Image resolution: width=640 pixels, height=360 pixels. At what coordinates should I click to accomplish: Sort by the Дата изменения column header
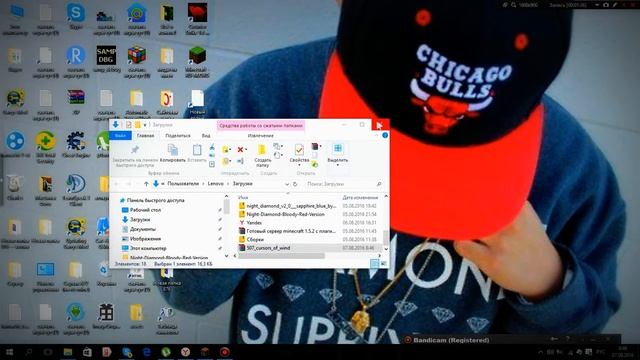coord(360,198)
